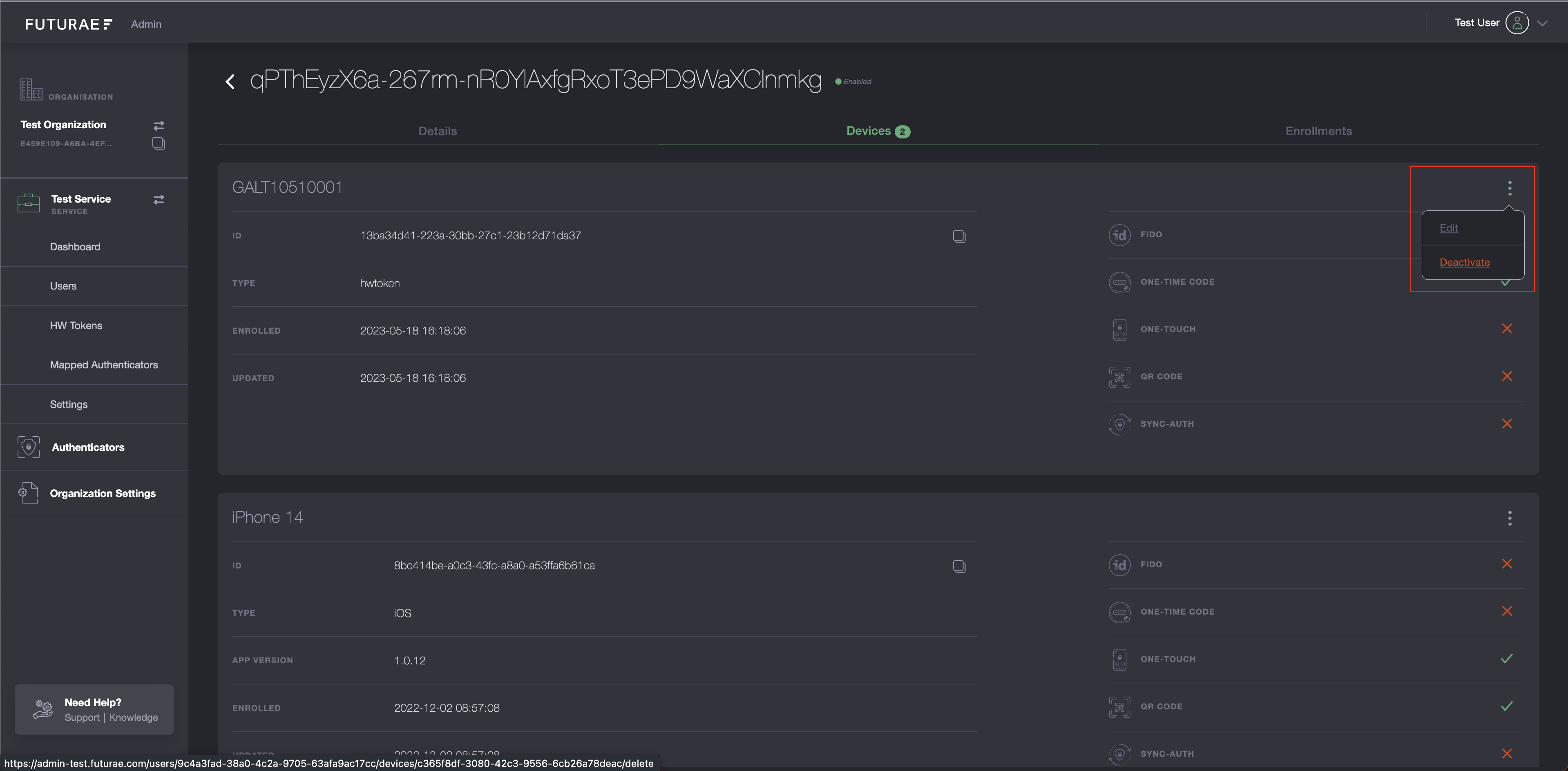The image size is (1568, 771).
Task: Click the FIDO red X for iPhone 14
Action: click(x=1507, y=564)
